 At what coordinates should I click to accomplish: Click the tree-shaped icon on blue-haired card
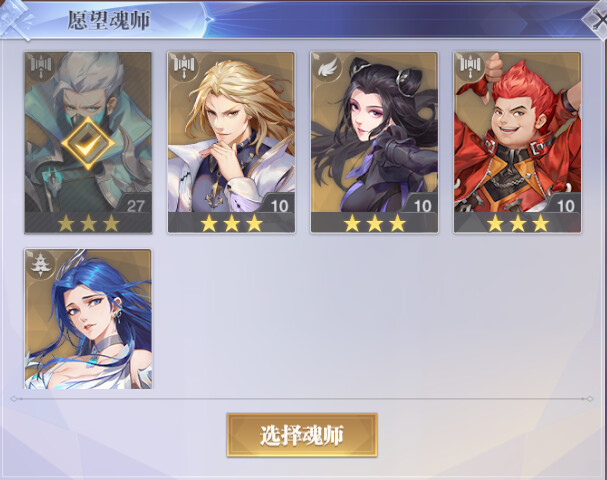click(41, 265)
